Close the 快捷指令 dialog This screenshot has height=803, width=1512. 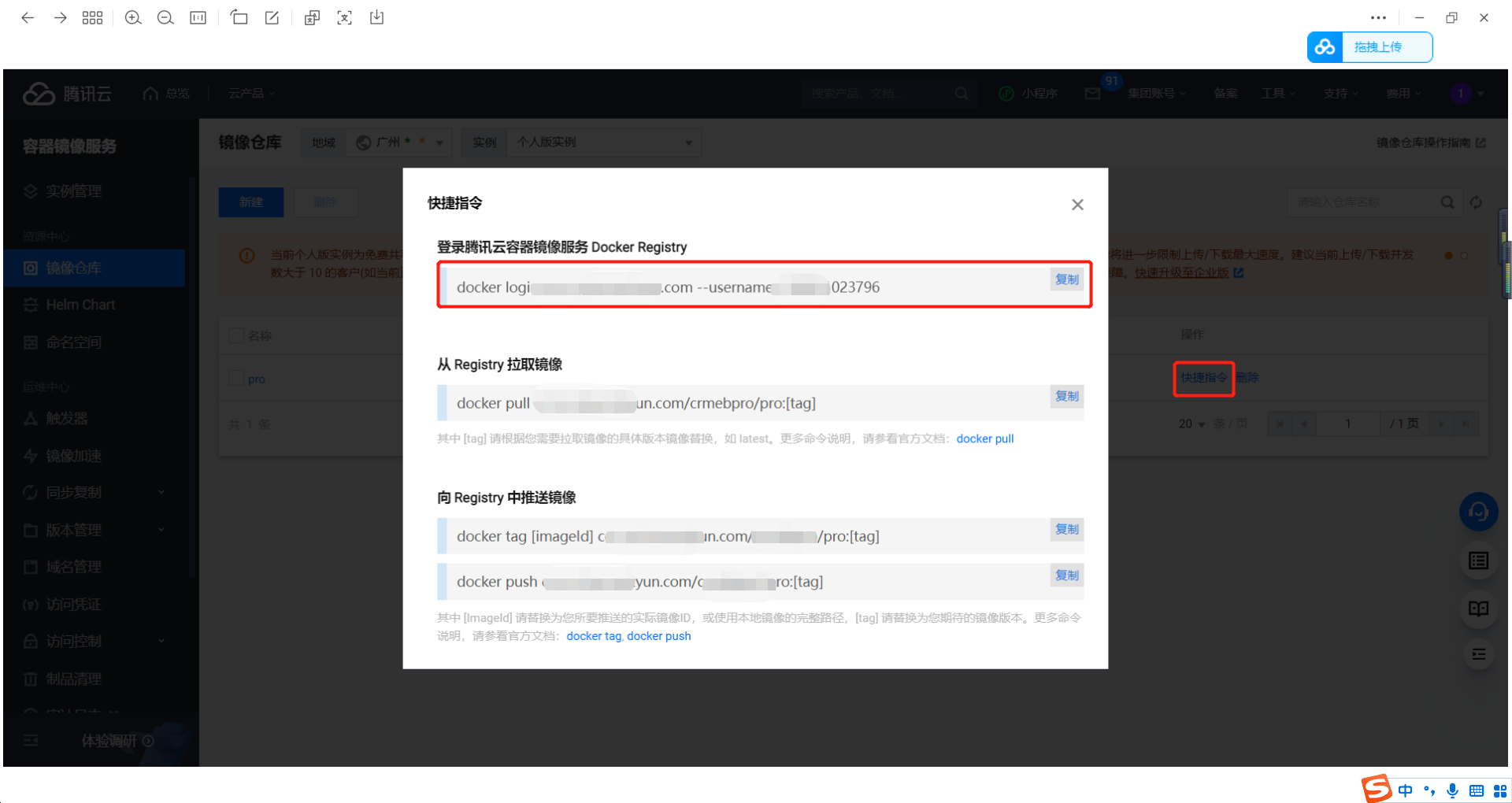(x=1077, y=205)
